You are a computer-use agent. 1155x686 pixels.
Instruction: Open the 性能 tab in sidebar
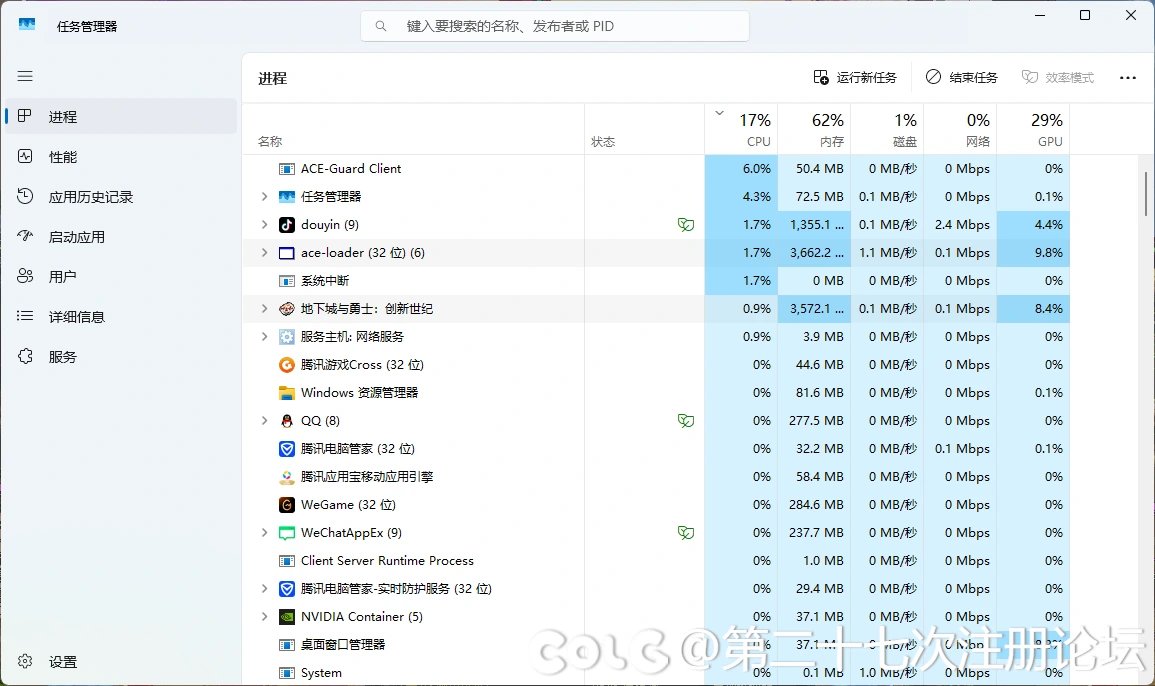click(62, 157)
